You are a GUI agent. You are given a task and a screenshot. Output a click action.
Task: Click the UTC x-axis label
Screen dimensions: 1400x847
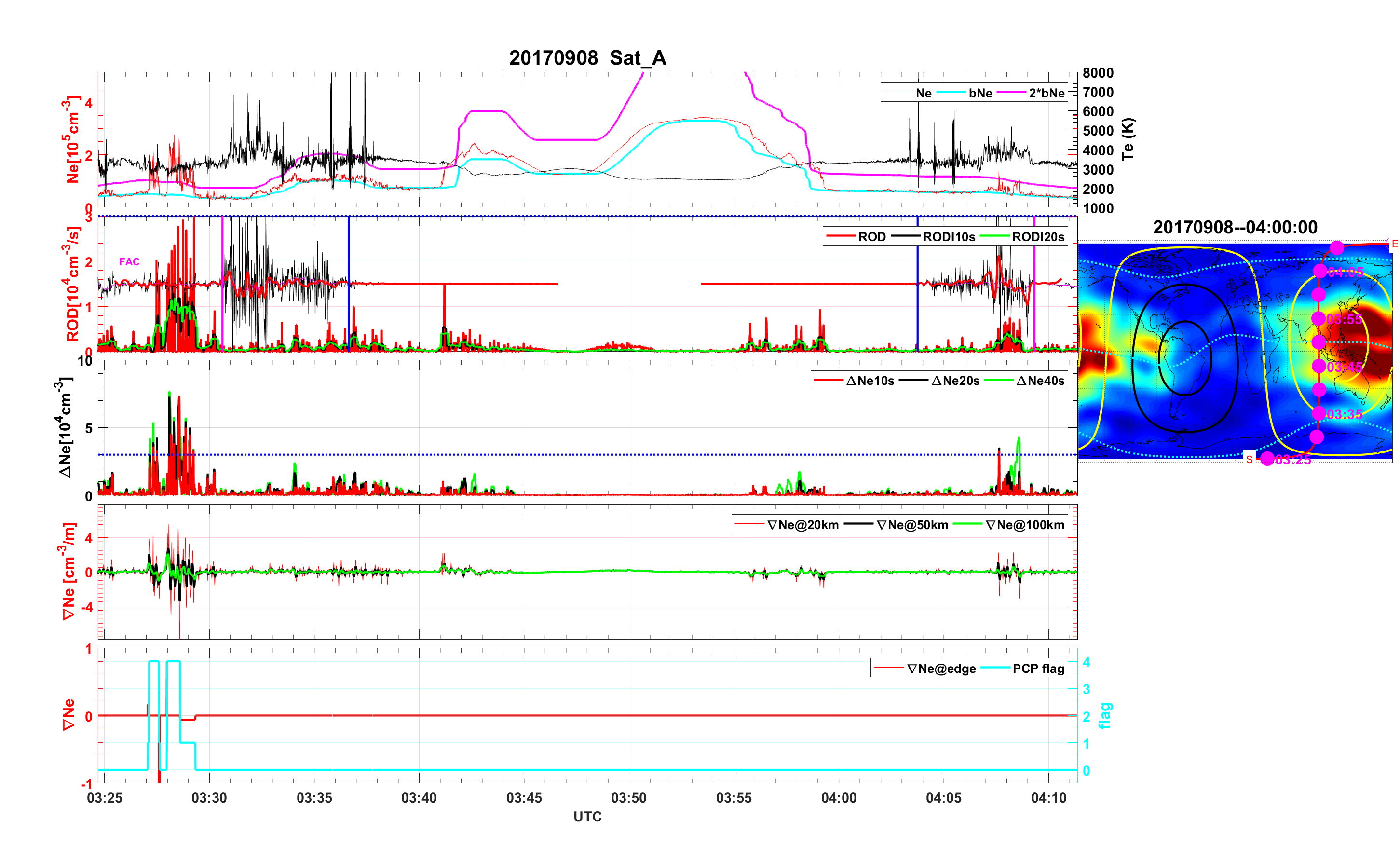[x=587, y=817]
